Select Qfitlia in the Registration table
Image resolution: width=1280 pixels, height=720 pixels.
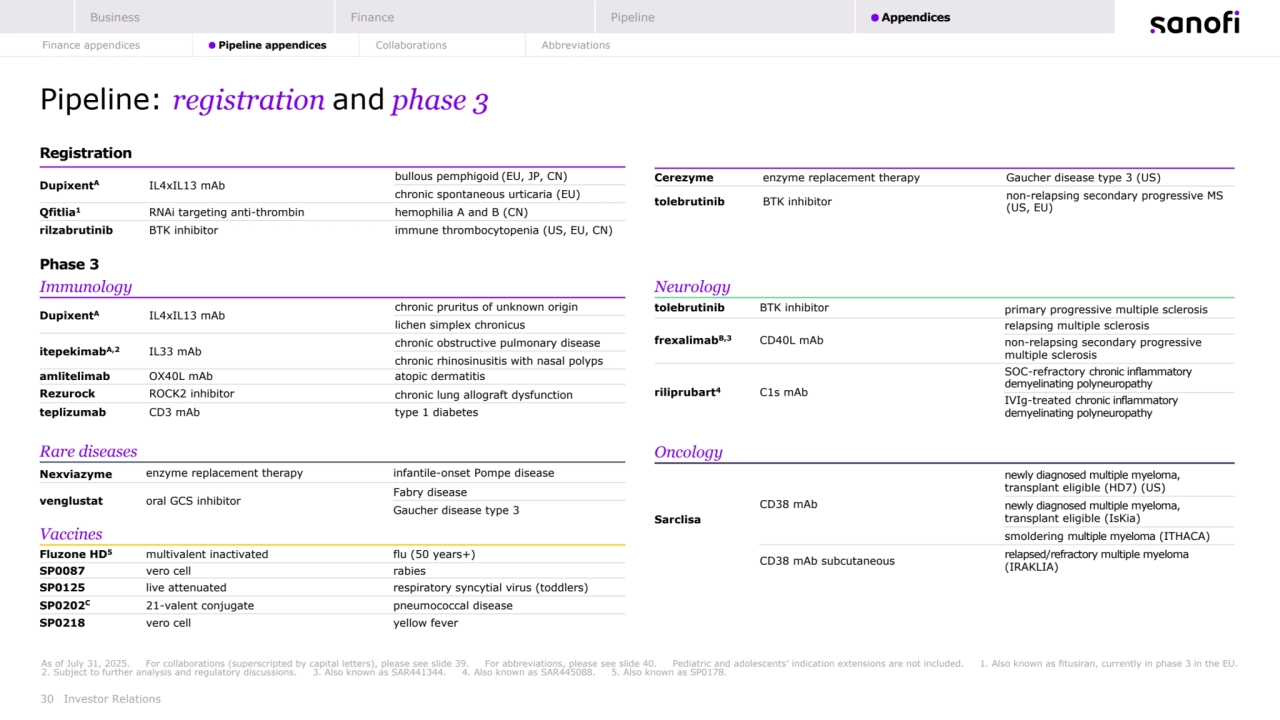59,212
